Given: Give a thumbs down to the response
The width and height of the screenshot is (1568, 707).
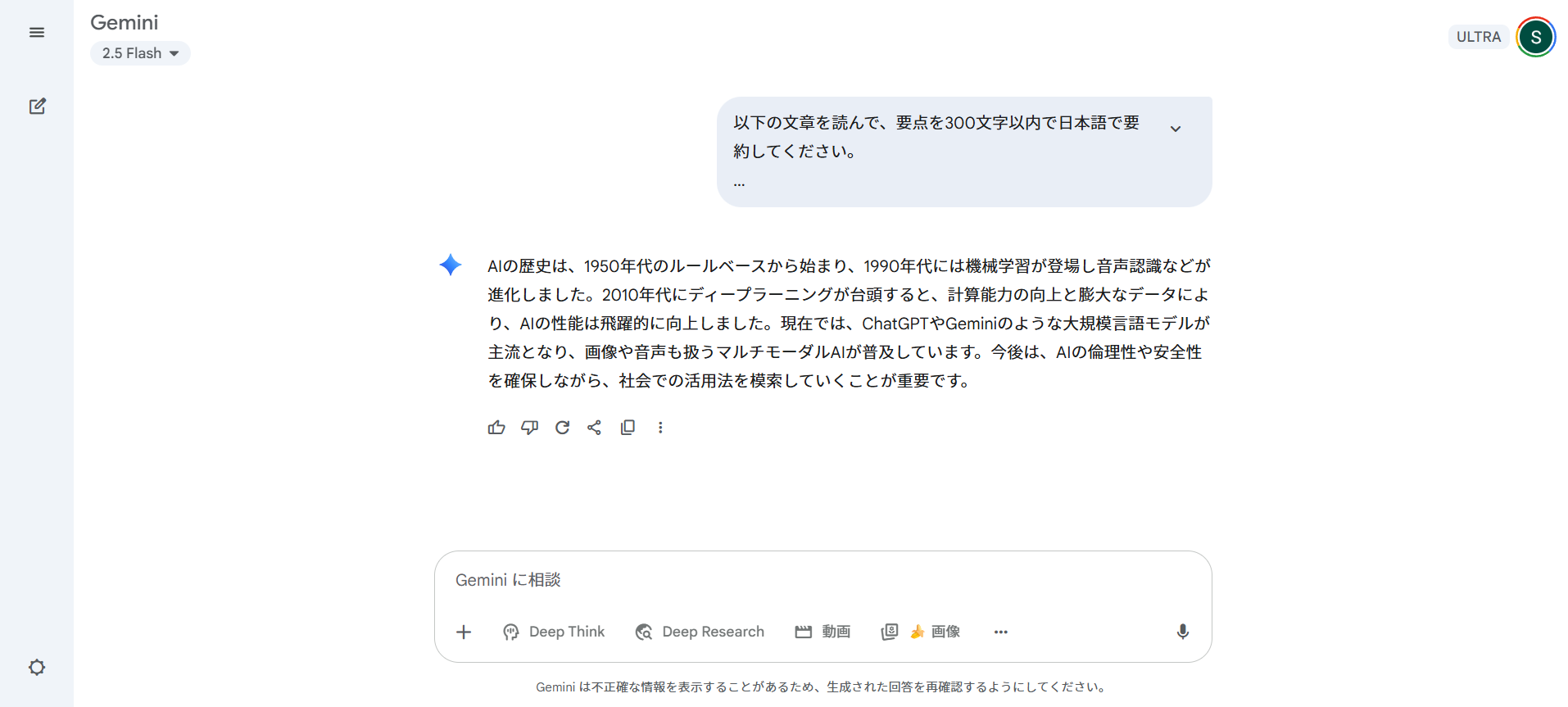Looking at the screenshot, I should (529, 427).
